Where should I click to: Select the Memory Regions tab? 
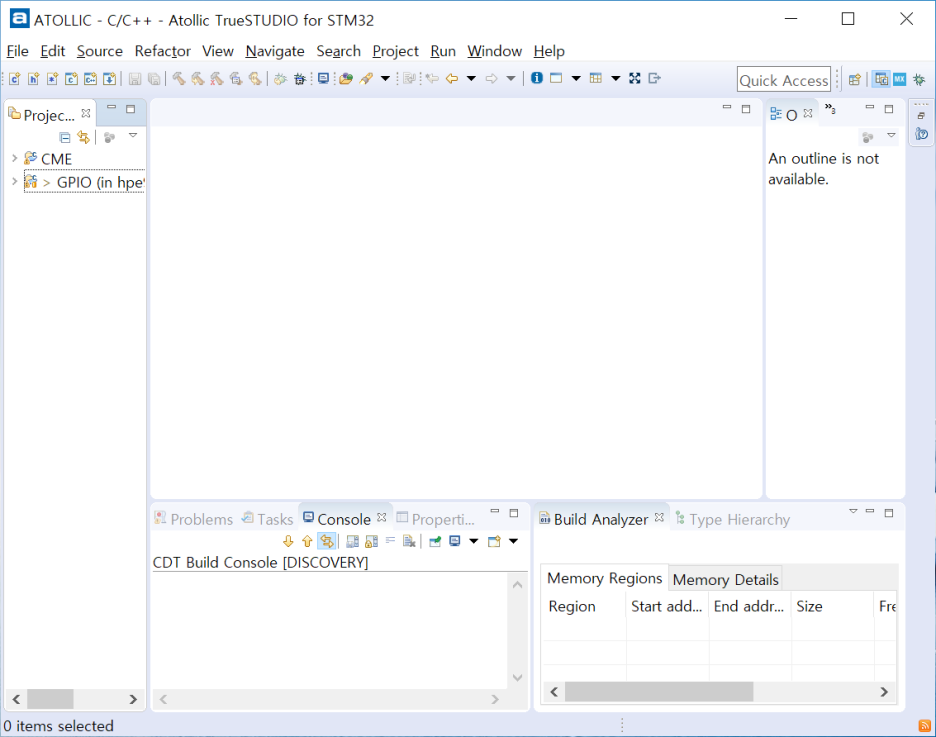click(605, 578)
